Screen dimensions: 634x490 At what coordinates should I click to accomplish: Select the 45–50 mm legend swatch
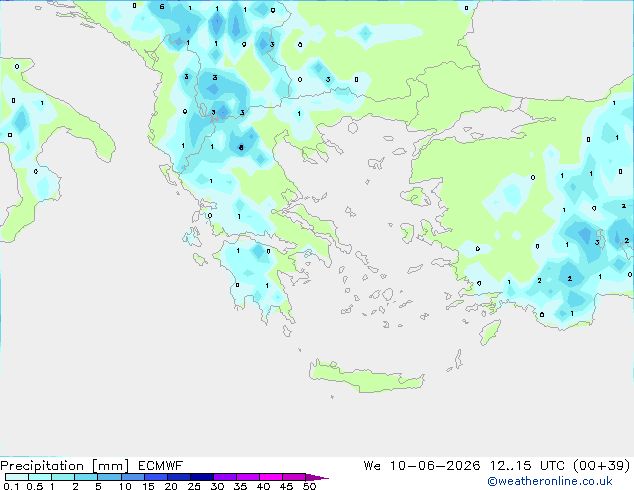coord(294,477)
